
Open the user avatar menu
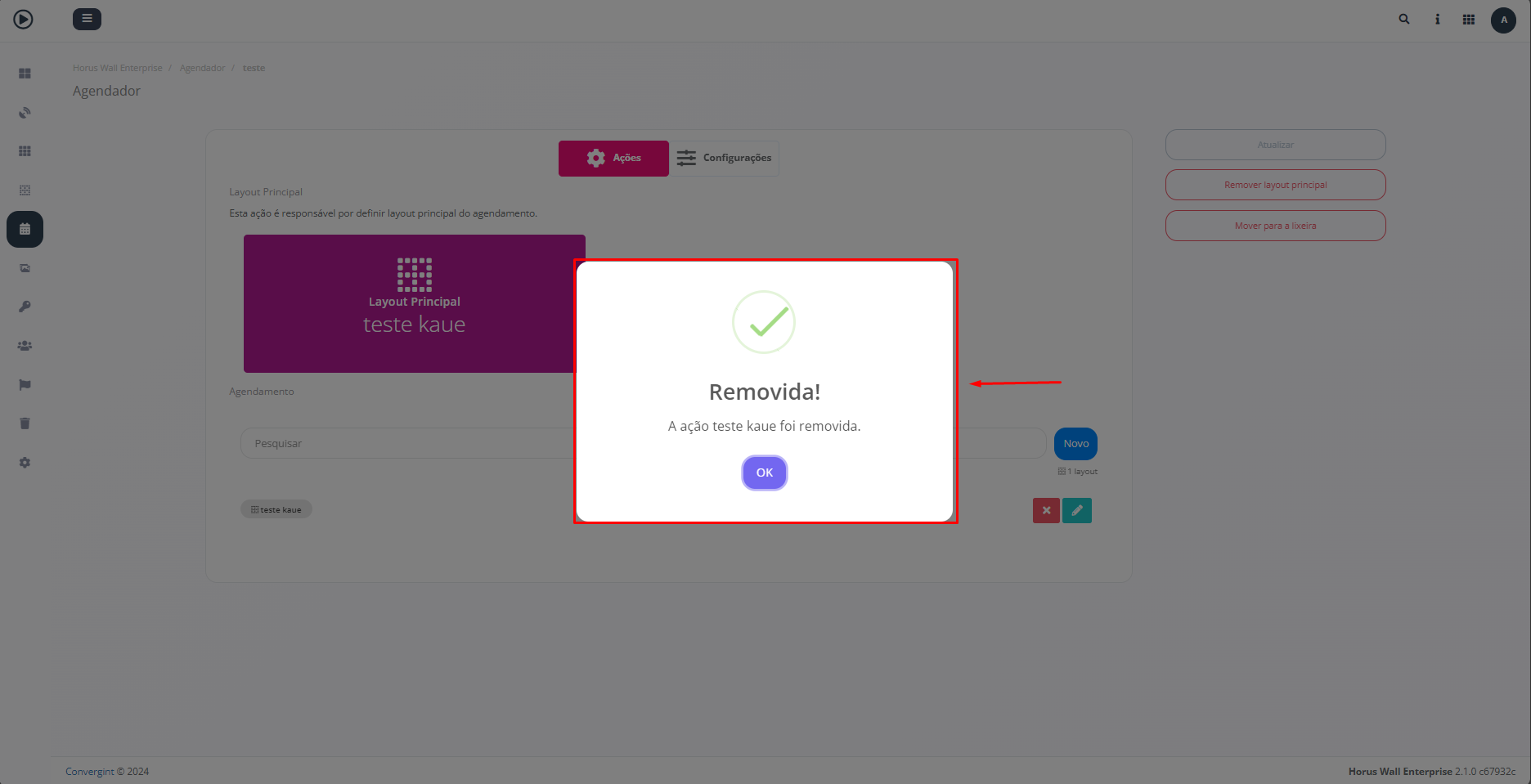tap(1503, 20)
